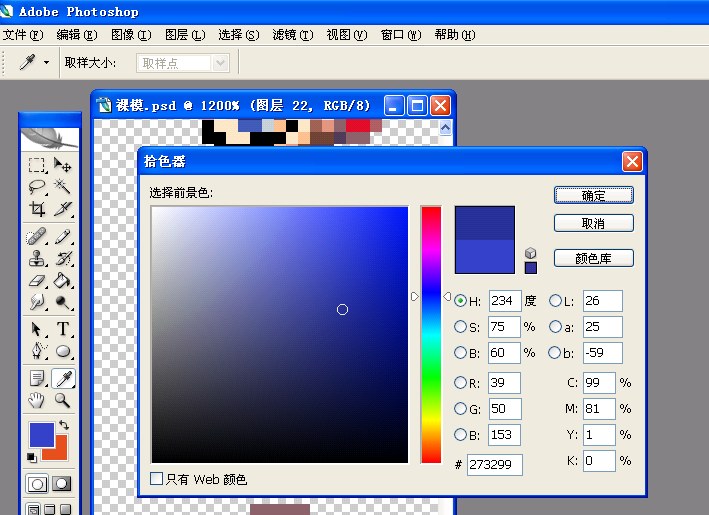Select the Dodge tool
The image size is (709, 515).
62,302
